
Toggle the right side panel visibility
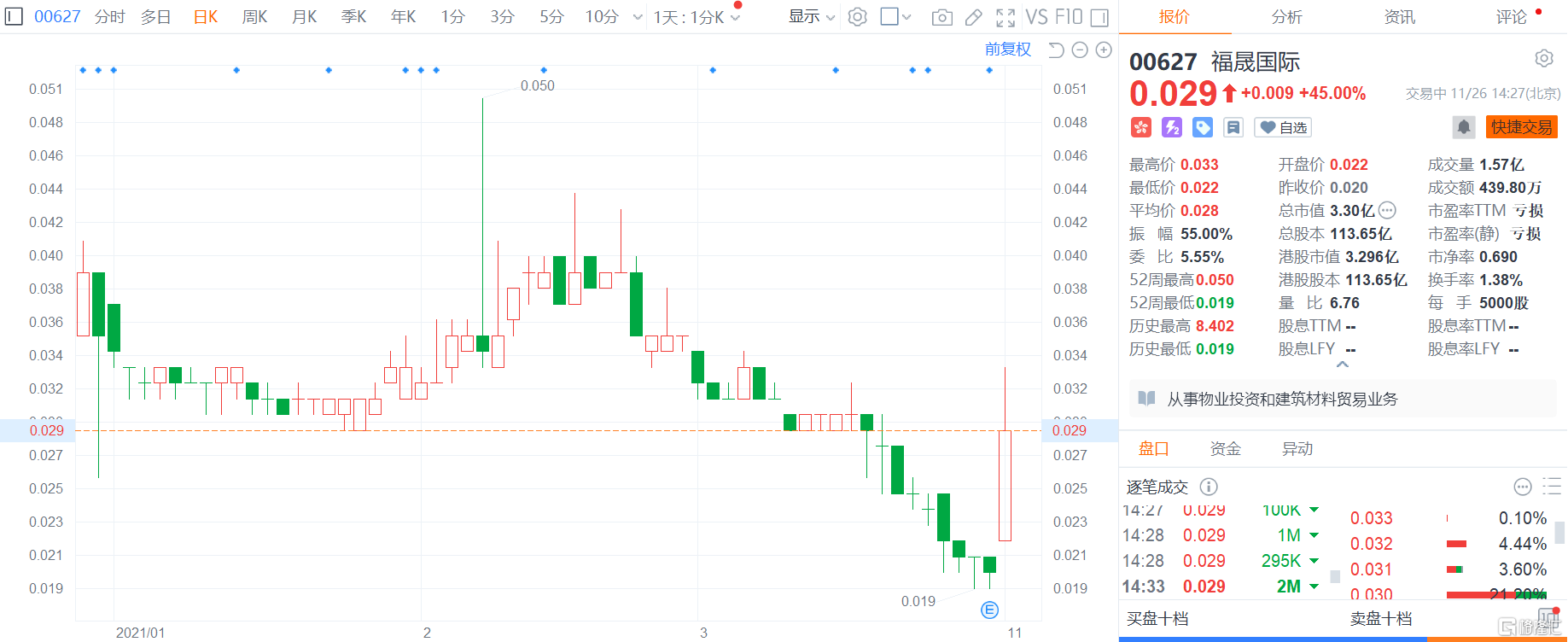[1099, 17]
